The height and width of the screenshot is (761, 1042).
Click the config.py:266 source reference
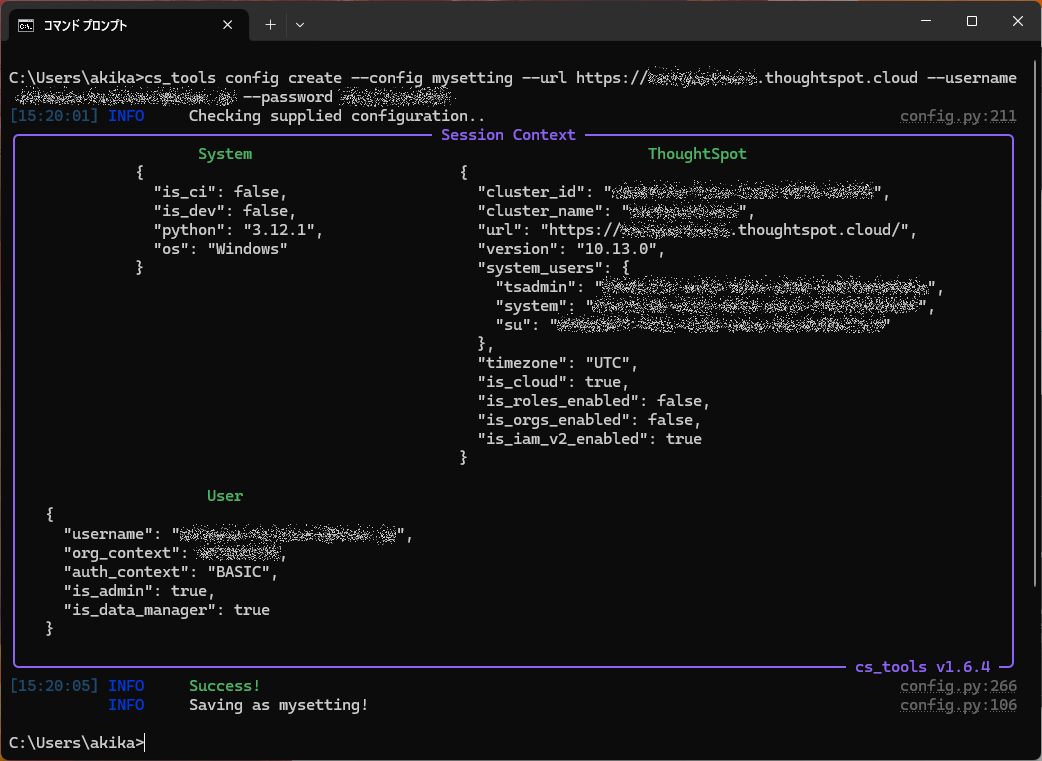pyautogui.click(x=958, y=686)
